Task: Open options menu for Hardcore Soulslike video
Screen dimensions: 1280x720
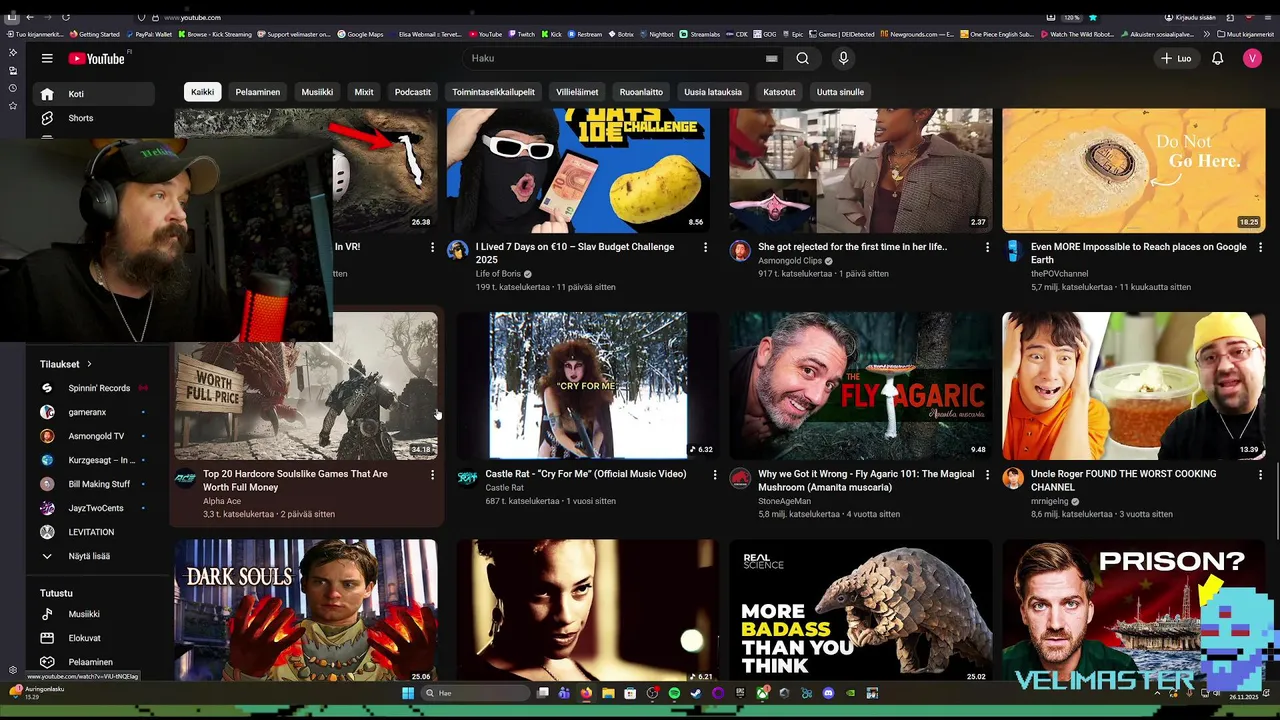Action: [x=432, y=474]
